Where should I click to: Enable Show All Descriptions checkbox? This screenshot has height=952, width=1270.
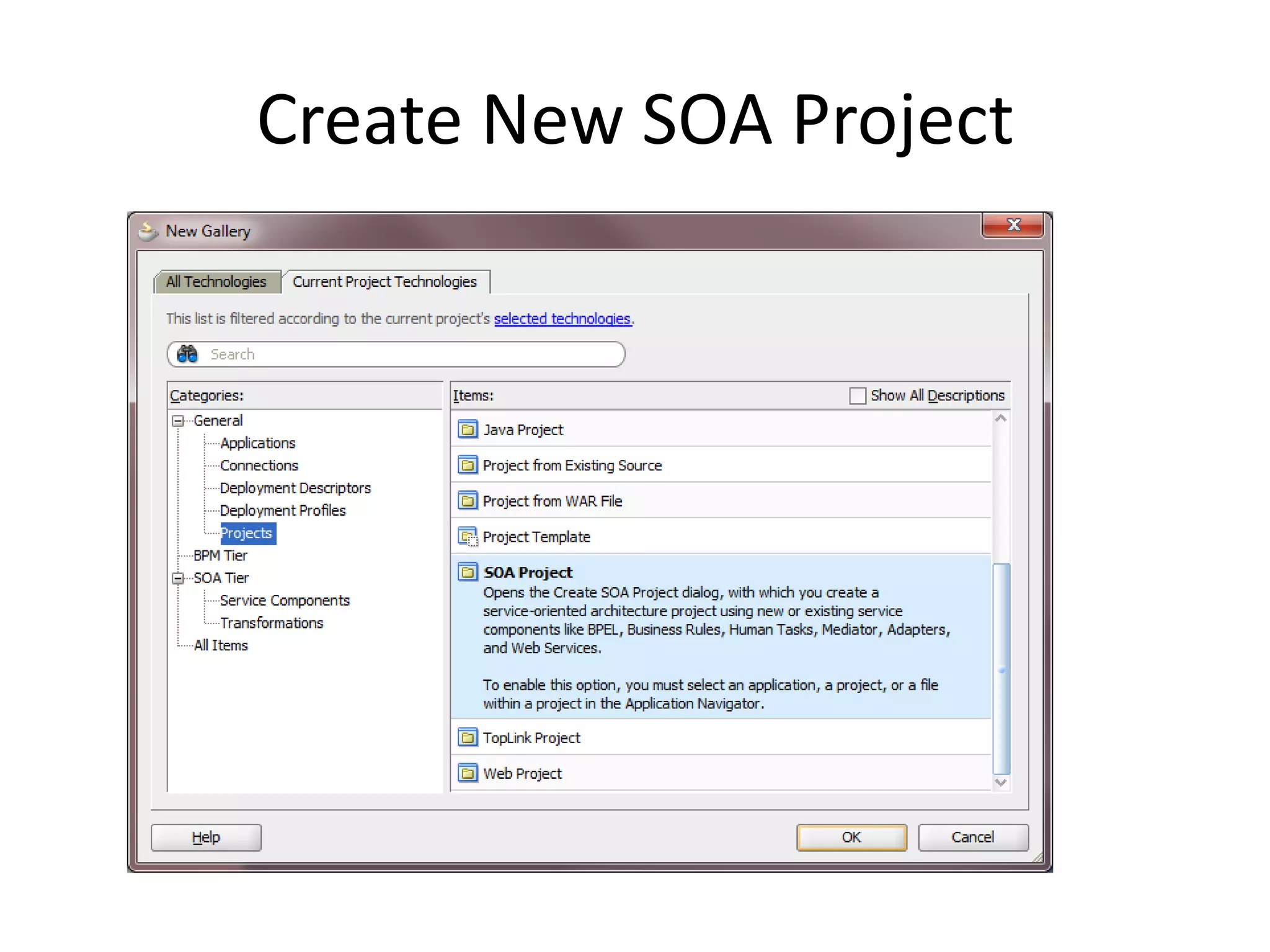point(857,396)
